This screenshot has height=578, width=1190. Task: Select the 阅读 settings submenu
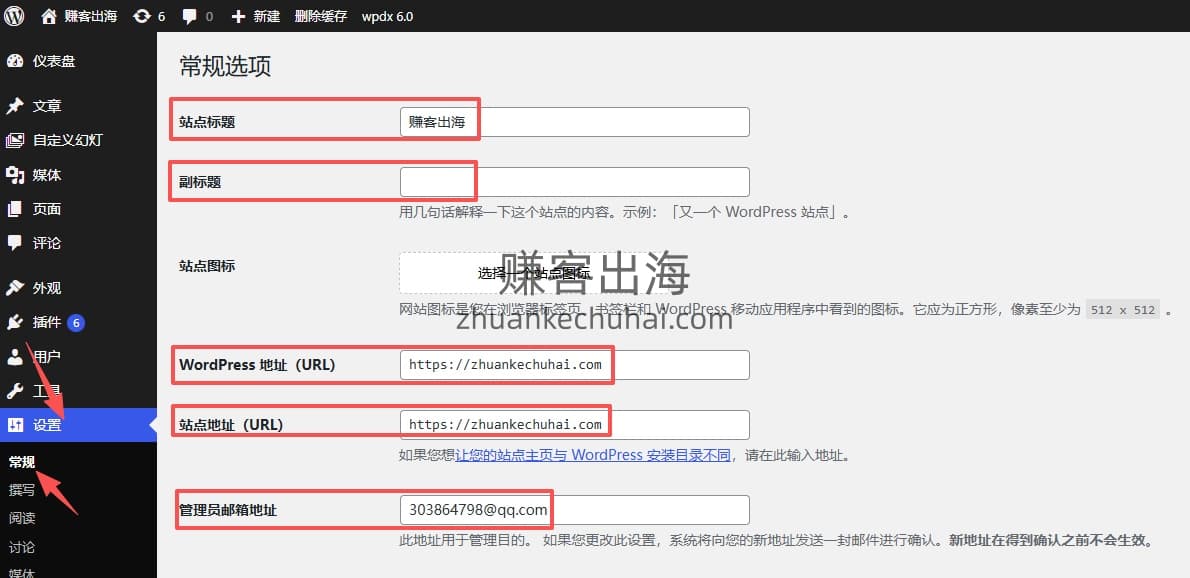point(22,518)
